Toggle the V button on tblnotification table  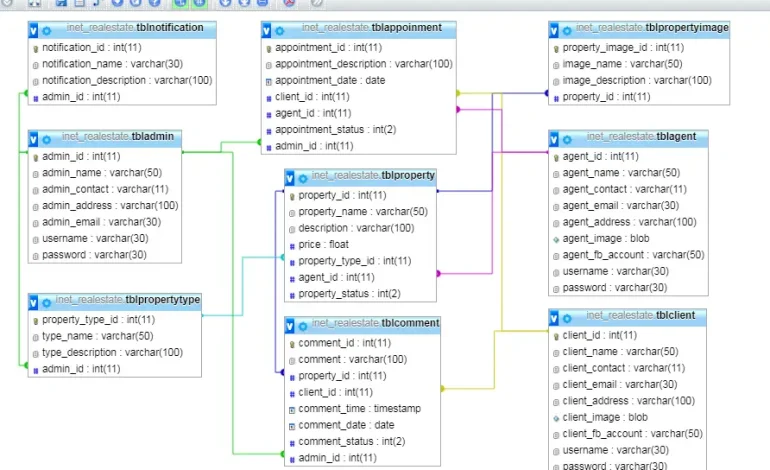coord(33,31)
